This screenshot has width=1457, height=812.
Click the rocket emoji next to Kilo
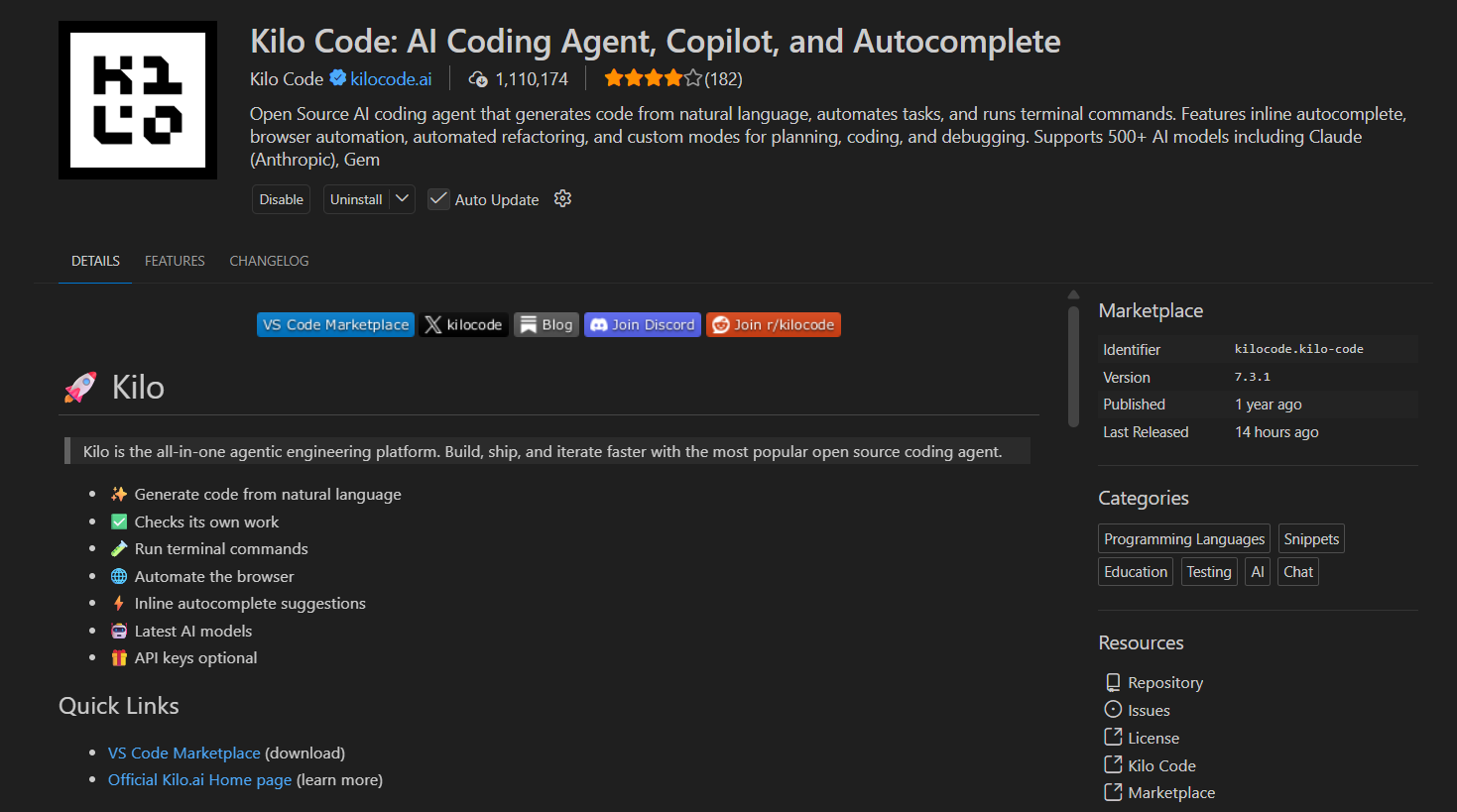click(x=80, y=388)
